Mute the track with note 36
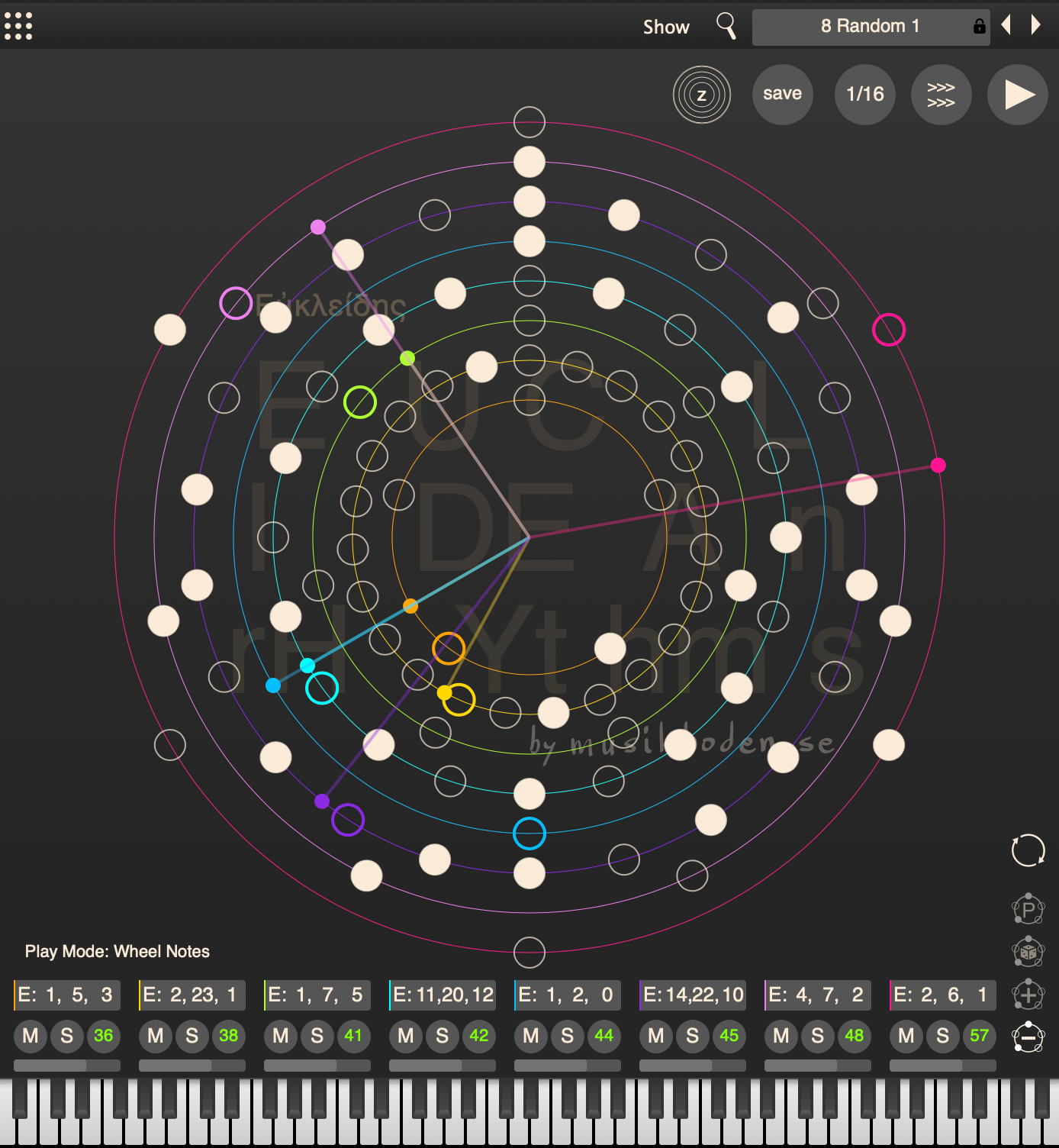The image size is (1059, 1148). pos(31,1036)
